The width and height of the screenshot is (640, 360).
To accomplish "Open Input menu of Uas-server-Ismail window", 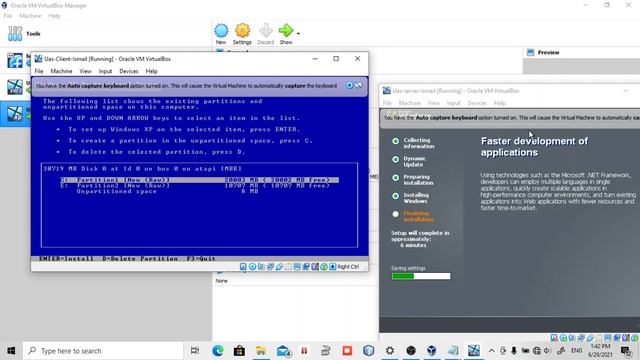I will tap(453, 103).
